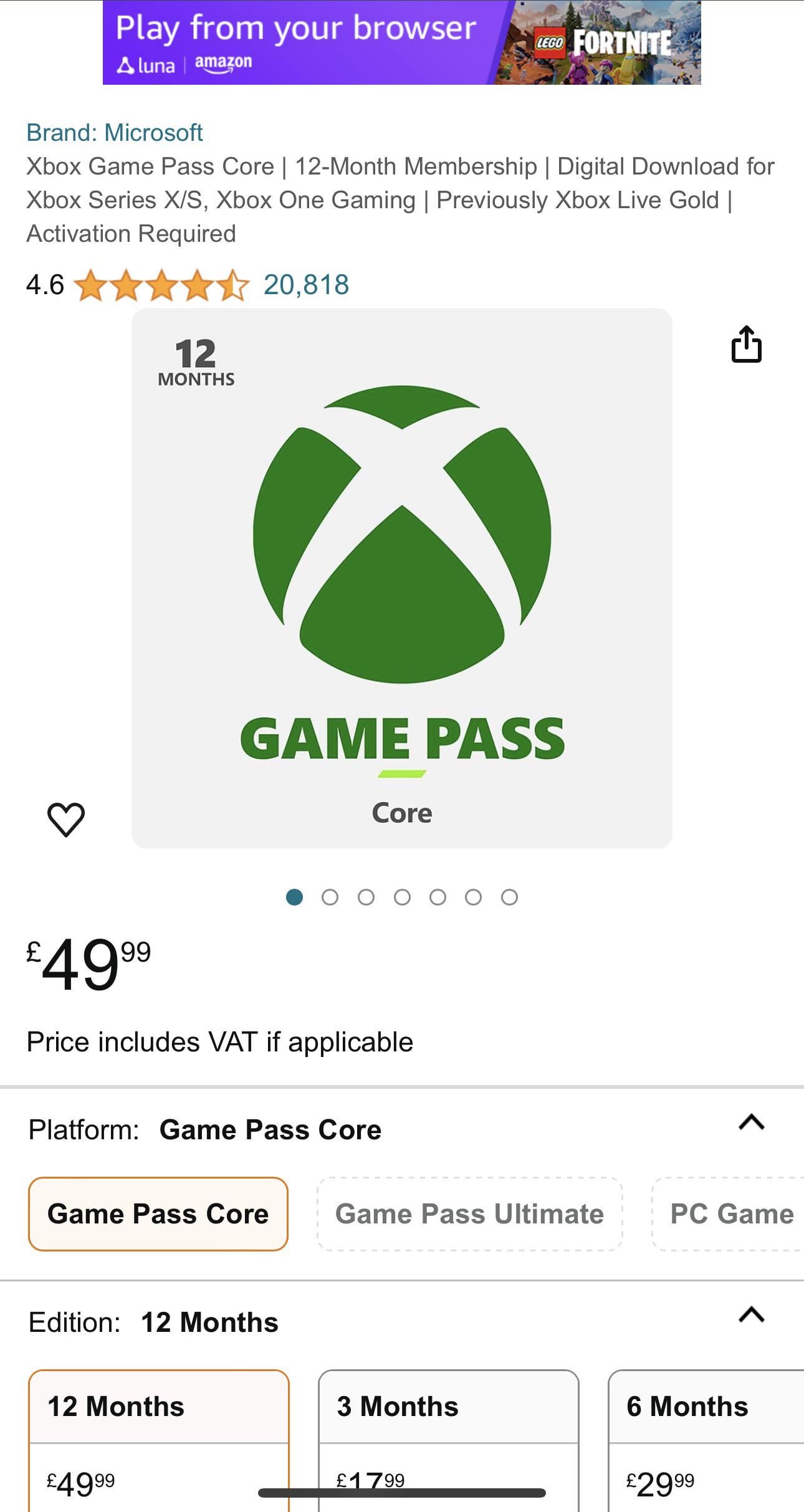Tap the home indicator bar
This screenshot has height=1512, width=804.
401,1493
